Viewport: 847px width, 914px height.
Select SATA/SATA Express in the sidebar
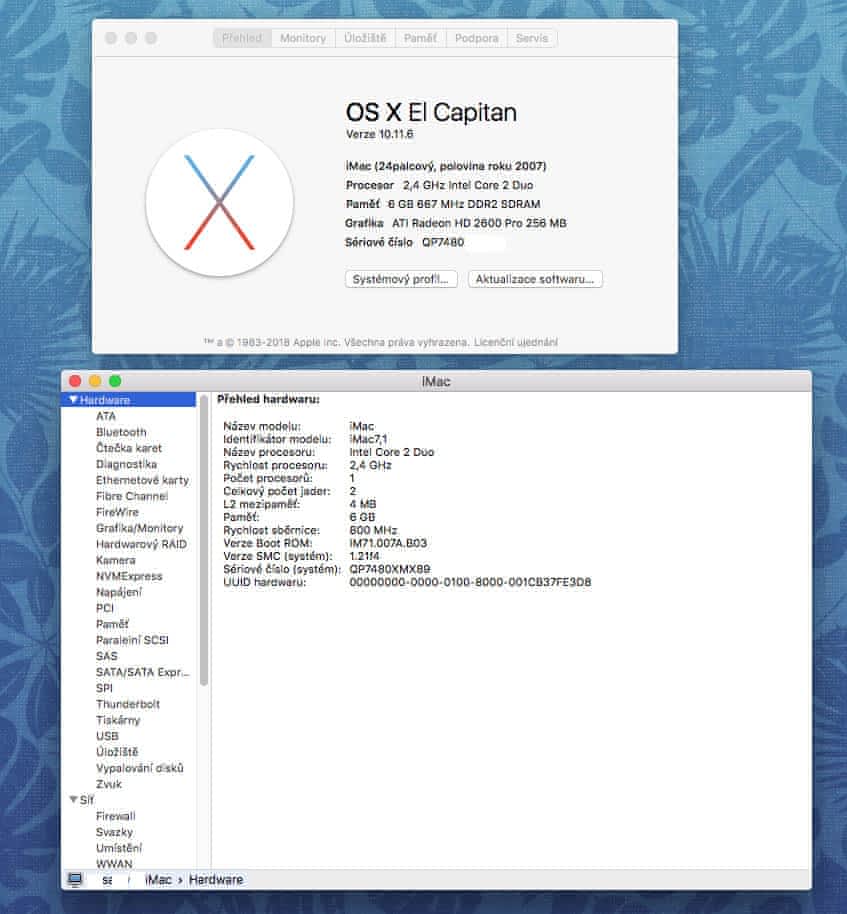coord(143,672)
